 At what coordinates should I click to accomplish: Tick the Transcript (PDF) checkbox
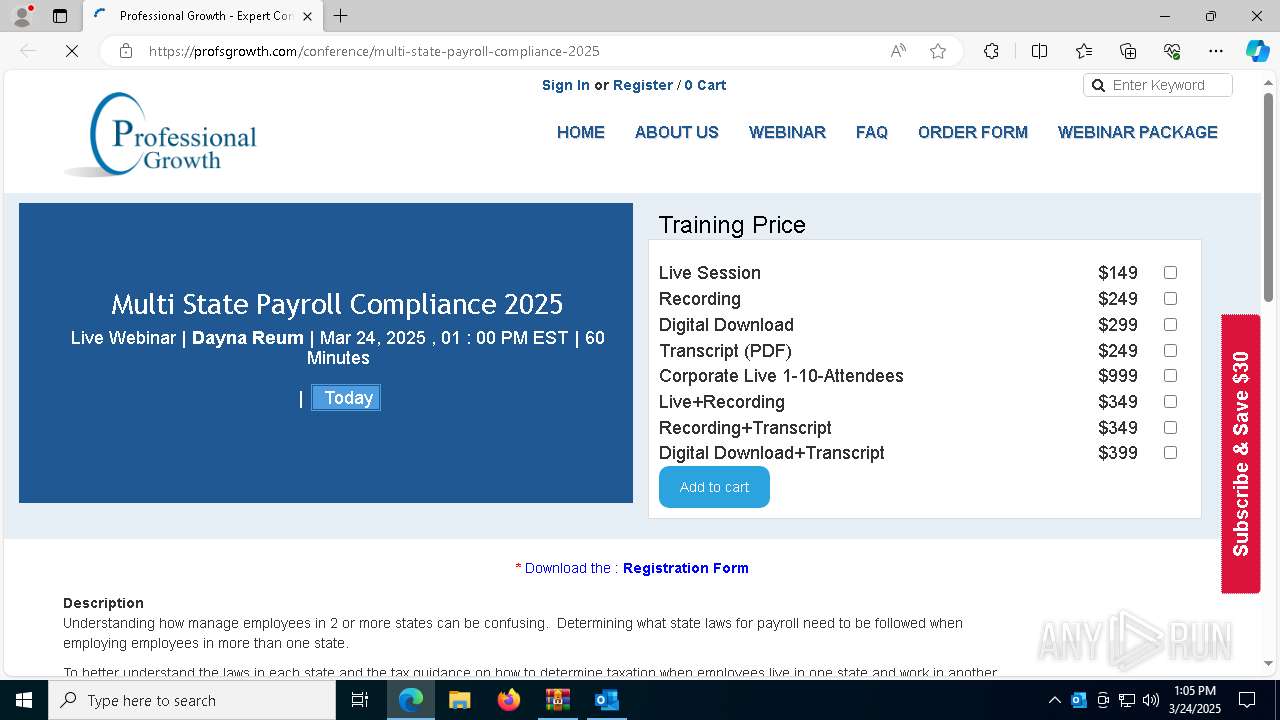(1170, 351)
